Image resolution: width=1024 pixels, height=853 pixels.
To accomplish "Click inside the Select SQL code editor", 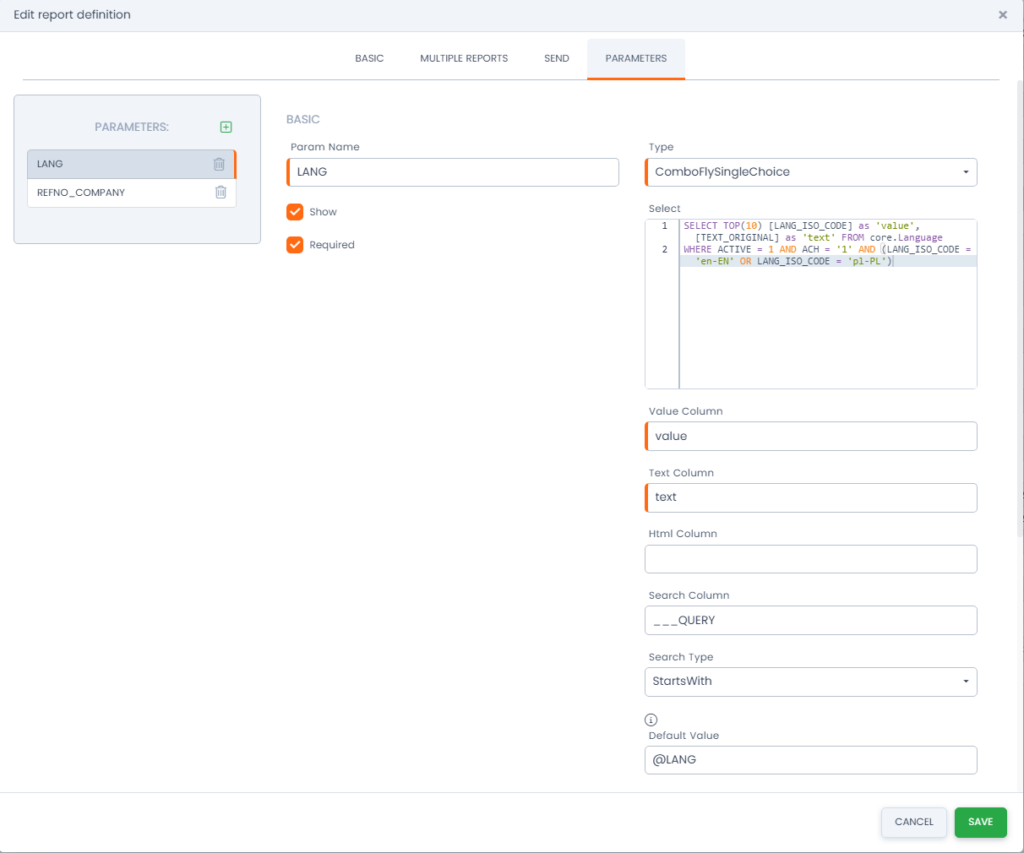I will pyautogui.click(x=826, y=330).
